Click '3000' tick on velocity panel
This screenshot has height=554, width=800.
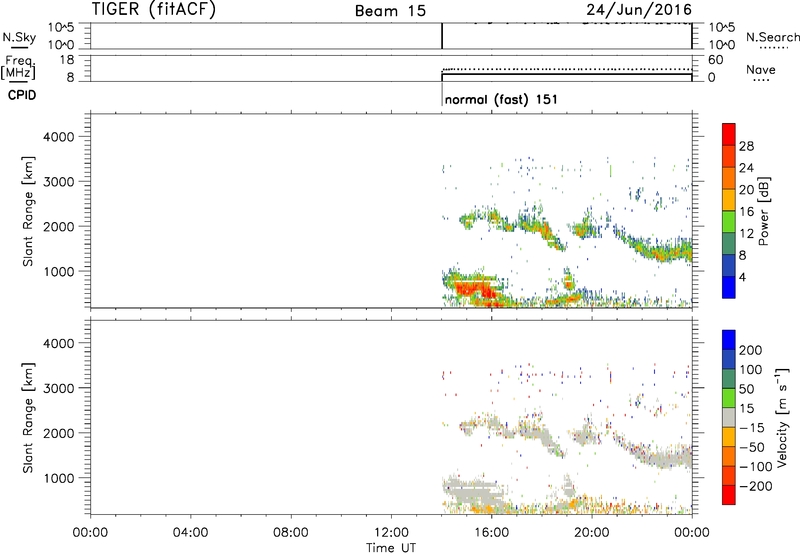[58, 388]
